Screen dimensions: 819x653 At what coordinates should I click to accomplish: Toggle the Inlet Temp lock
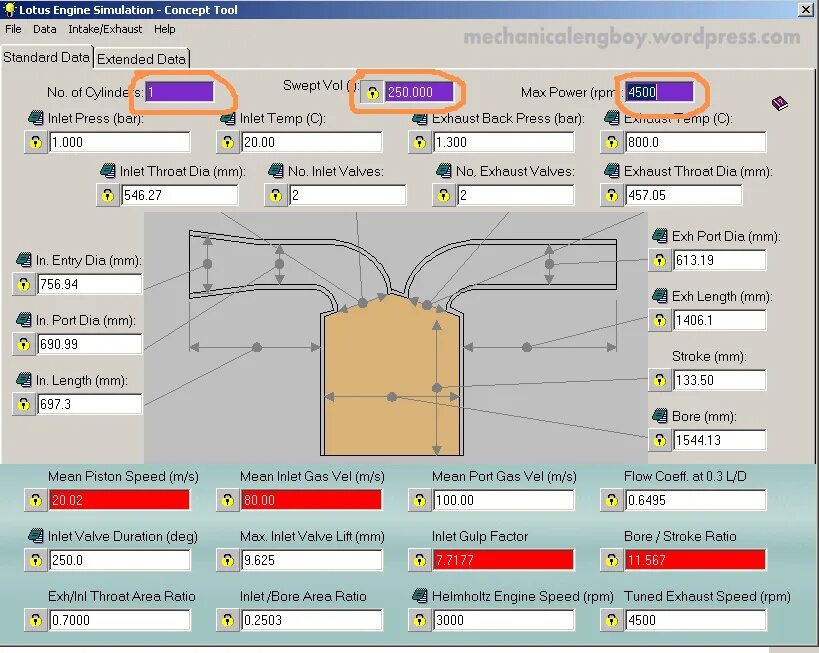point(228,142)
